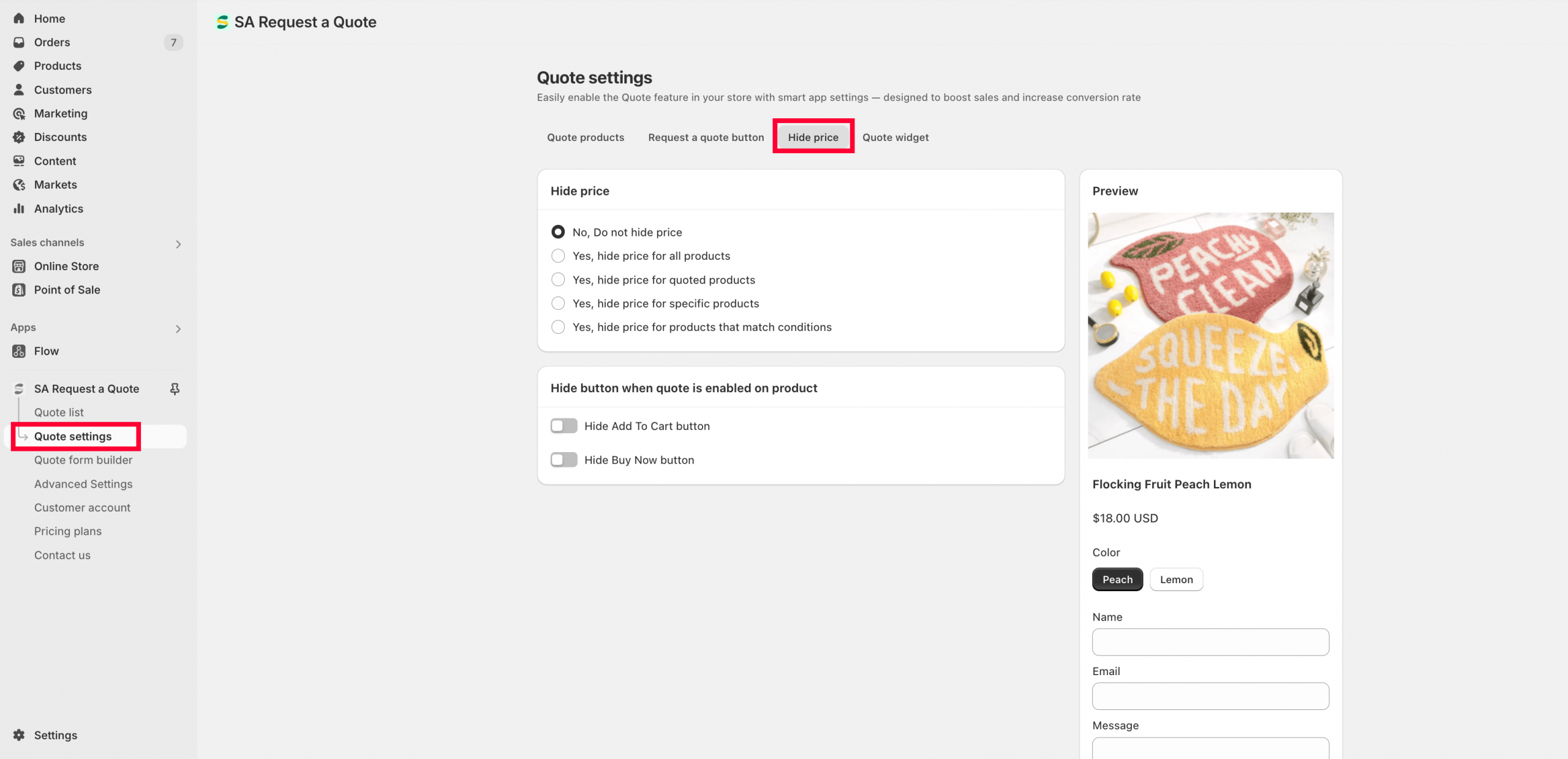Choose hide price for specific products option
Image resolution: width=1568 pixels, height=759 pixels.
tap(558, 303)
